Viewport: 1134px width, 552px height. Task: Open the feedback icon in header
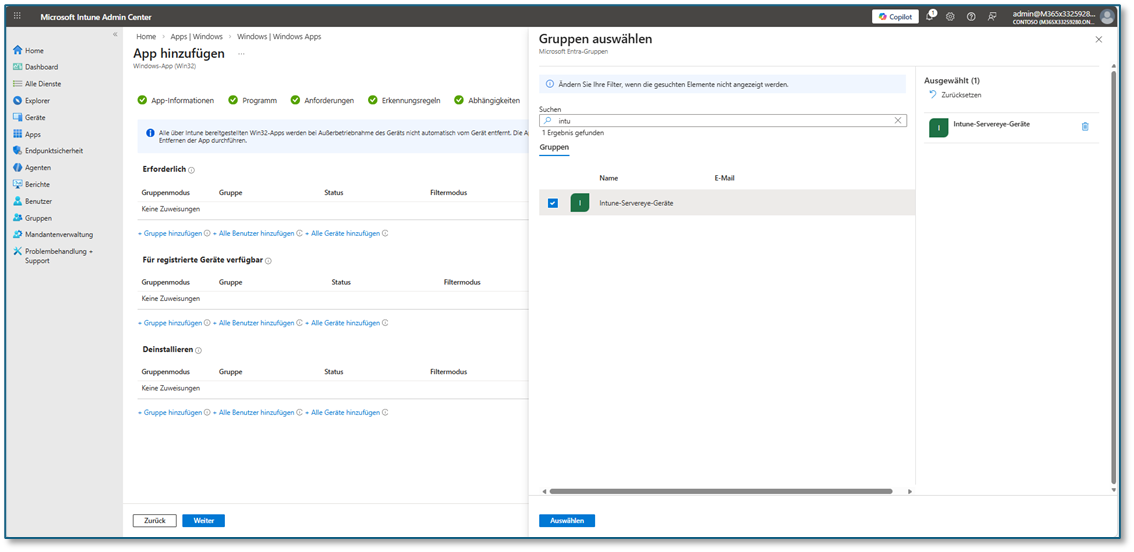(x=992, y=17)
